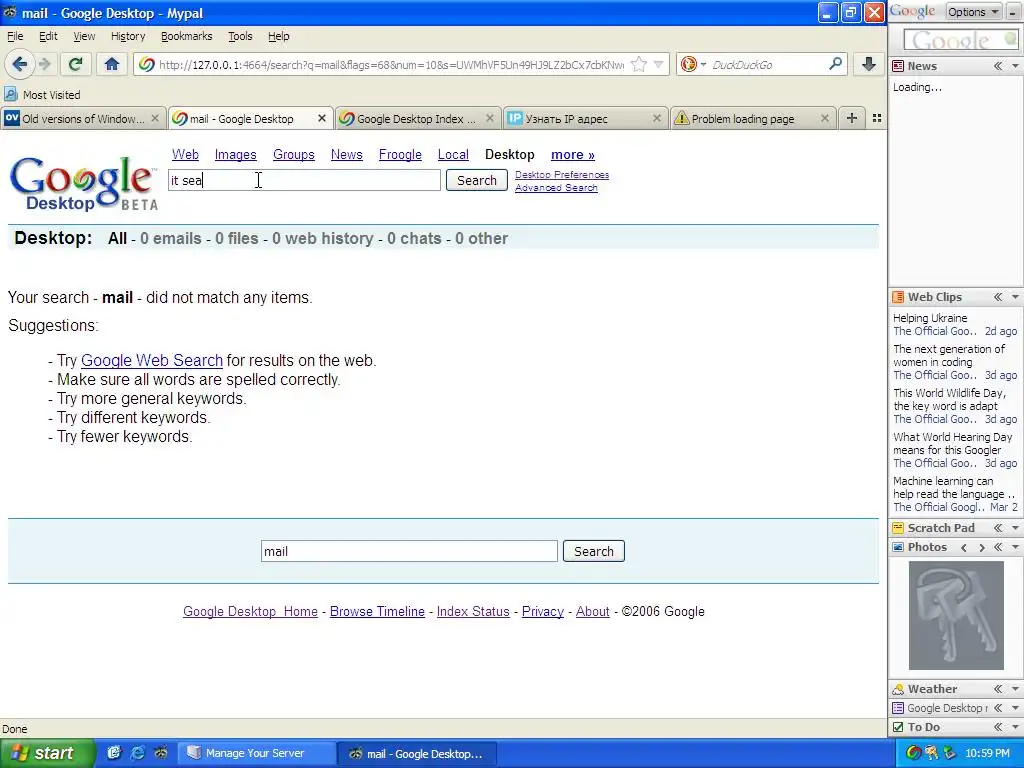1024x768 pixels.
Task: Open 'Helping Ukraine' web clip
Action: pos(930,318)
